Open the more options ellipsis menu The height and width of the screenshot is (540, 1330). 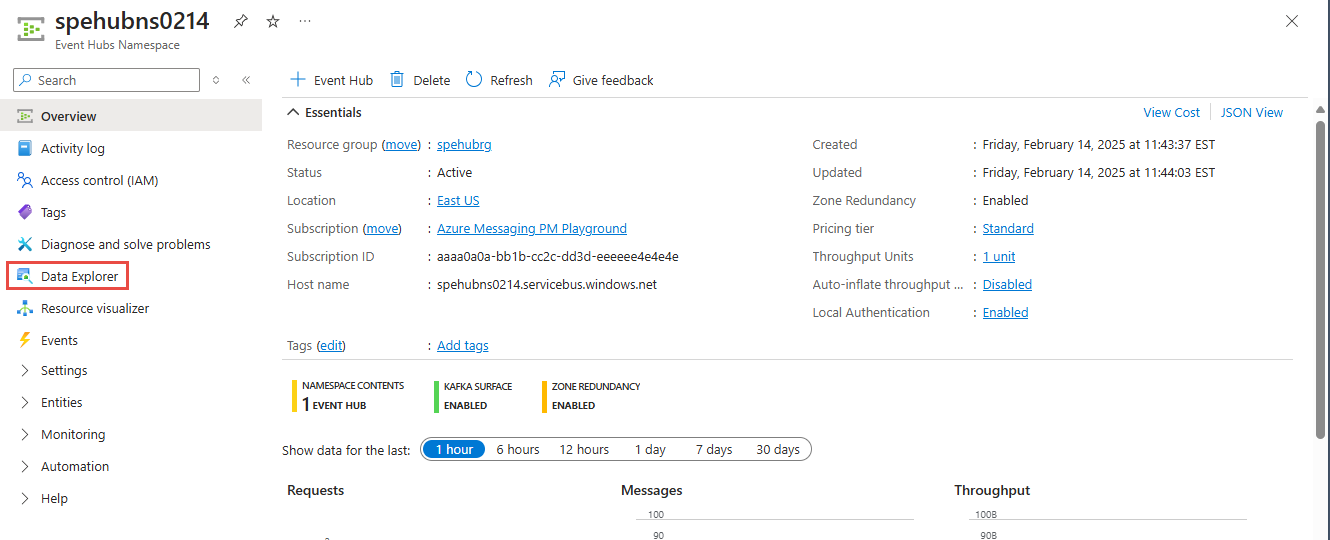click(x=305, y=21)
